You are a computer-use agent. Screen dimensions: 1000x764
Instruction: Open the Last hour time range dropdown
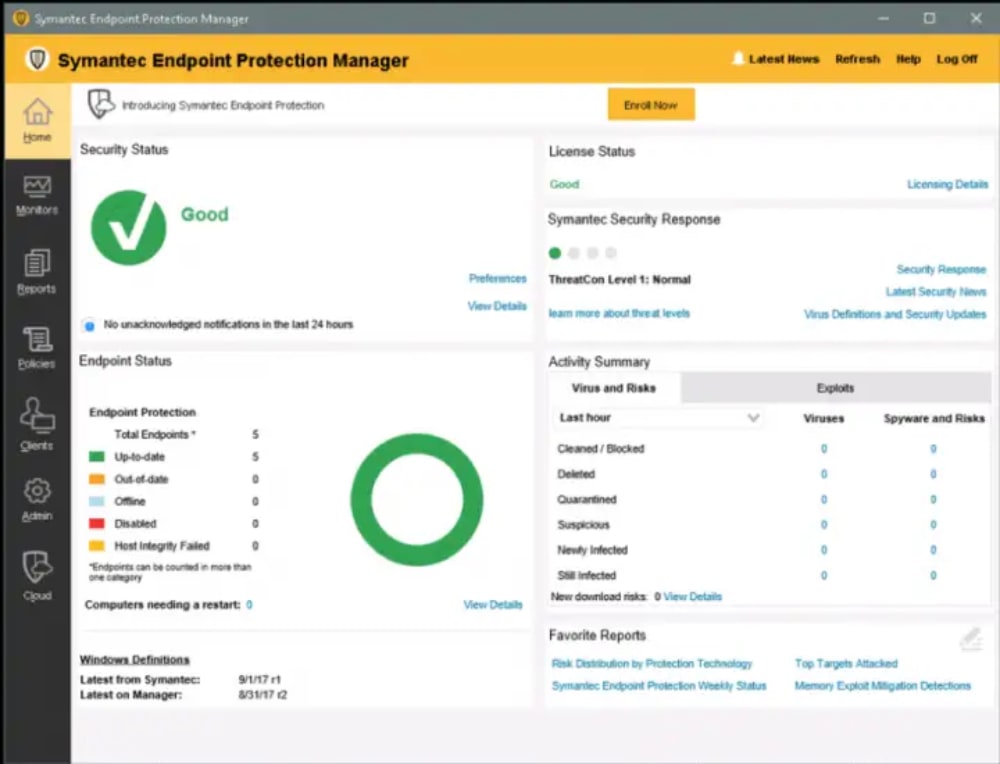coord(658,418)
